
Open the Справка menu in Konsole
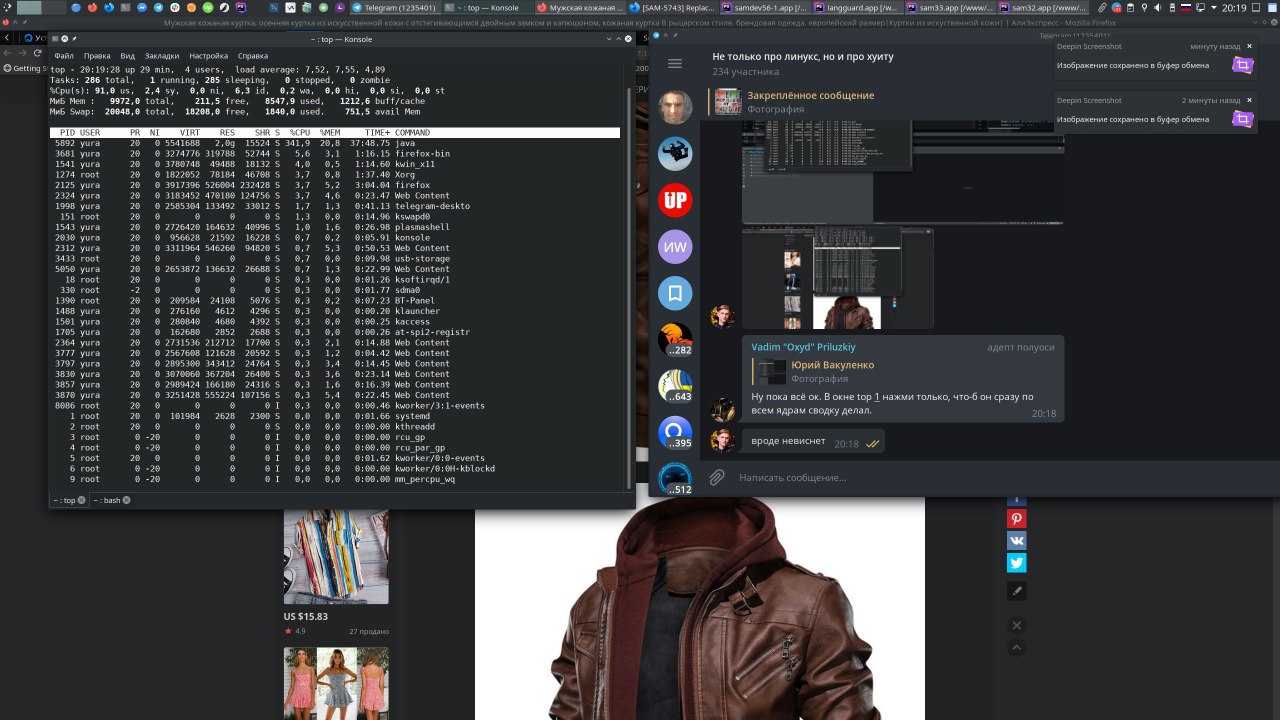[x=253, y=56]
